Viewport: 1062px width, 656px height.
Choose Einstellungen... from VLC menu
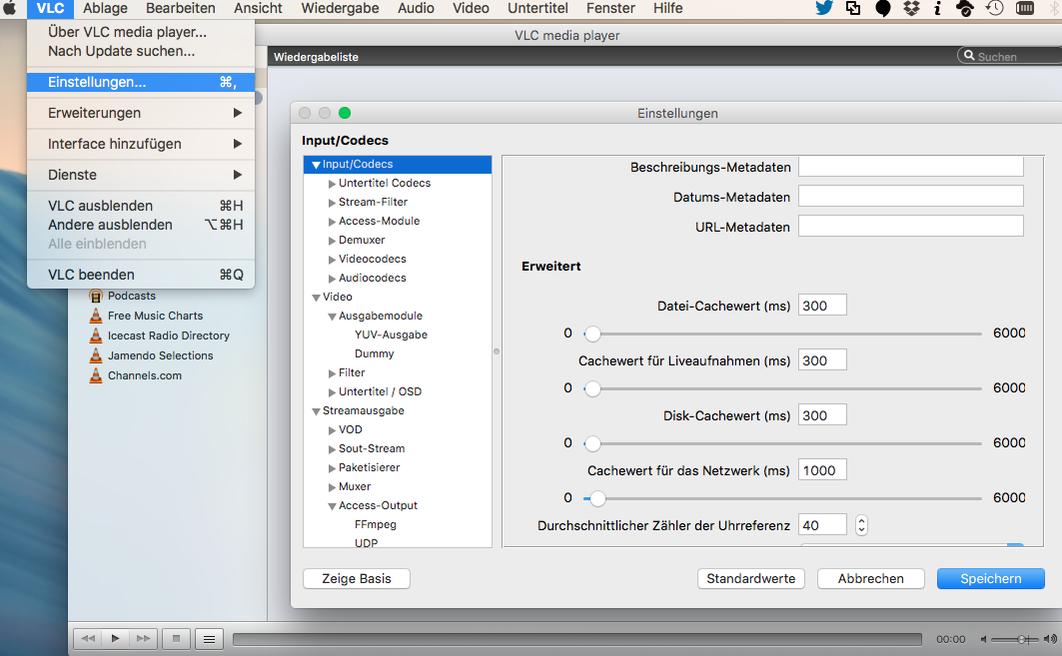click(x=141, y=82)
